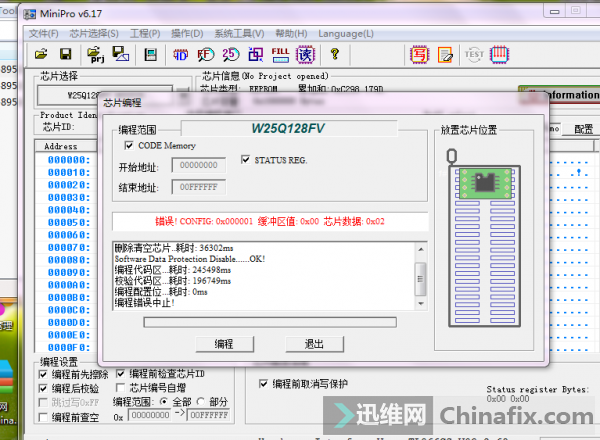Click the write chip (写) icon

click(x=419, y=55)
